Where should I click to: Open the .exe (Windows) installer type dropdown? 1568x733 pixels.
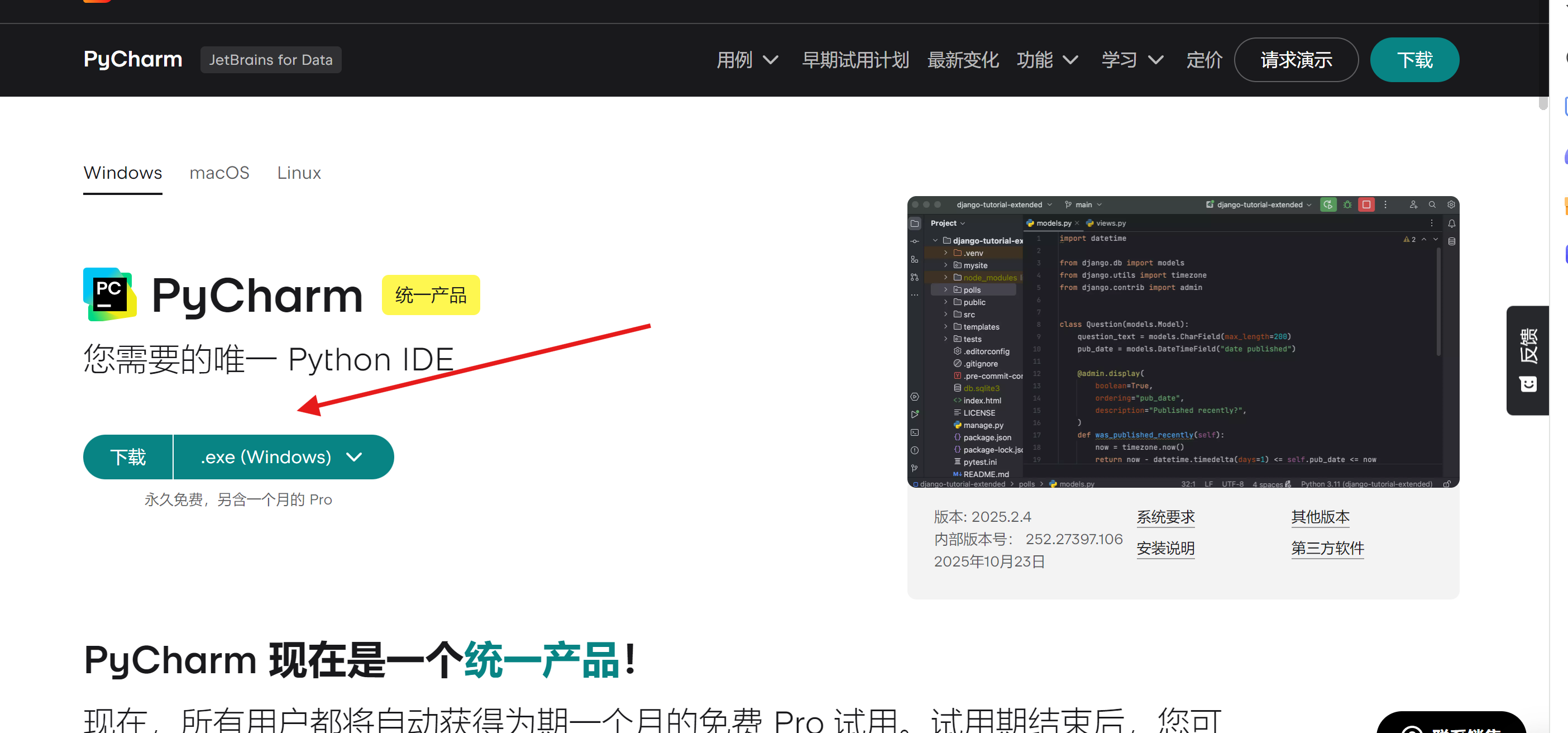(283, 456)
